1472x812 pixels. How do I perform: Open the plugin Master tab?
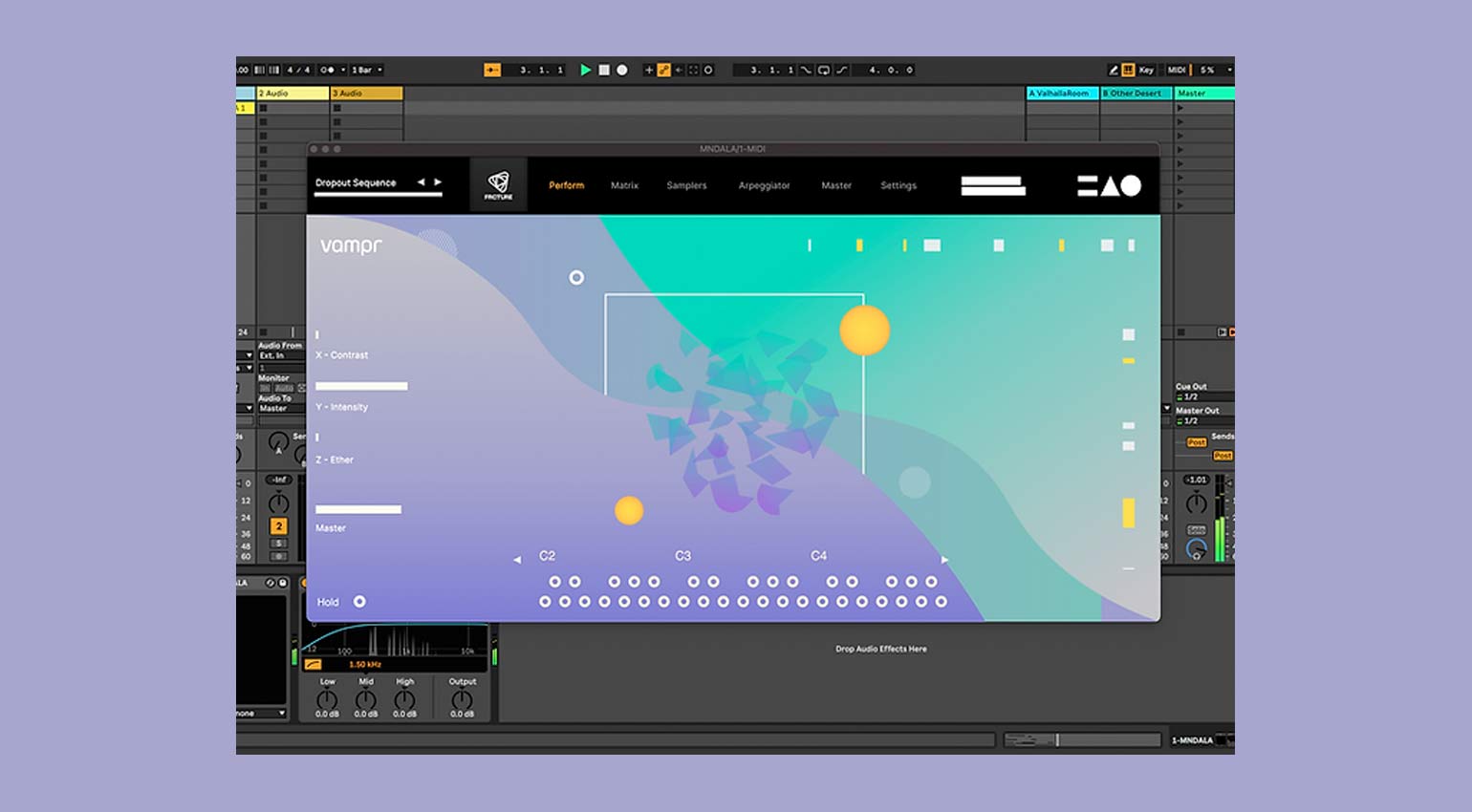pyautogui.click(x=836, y=185)
